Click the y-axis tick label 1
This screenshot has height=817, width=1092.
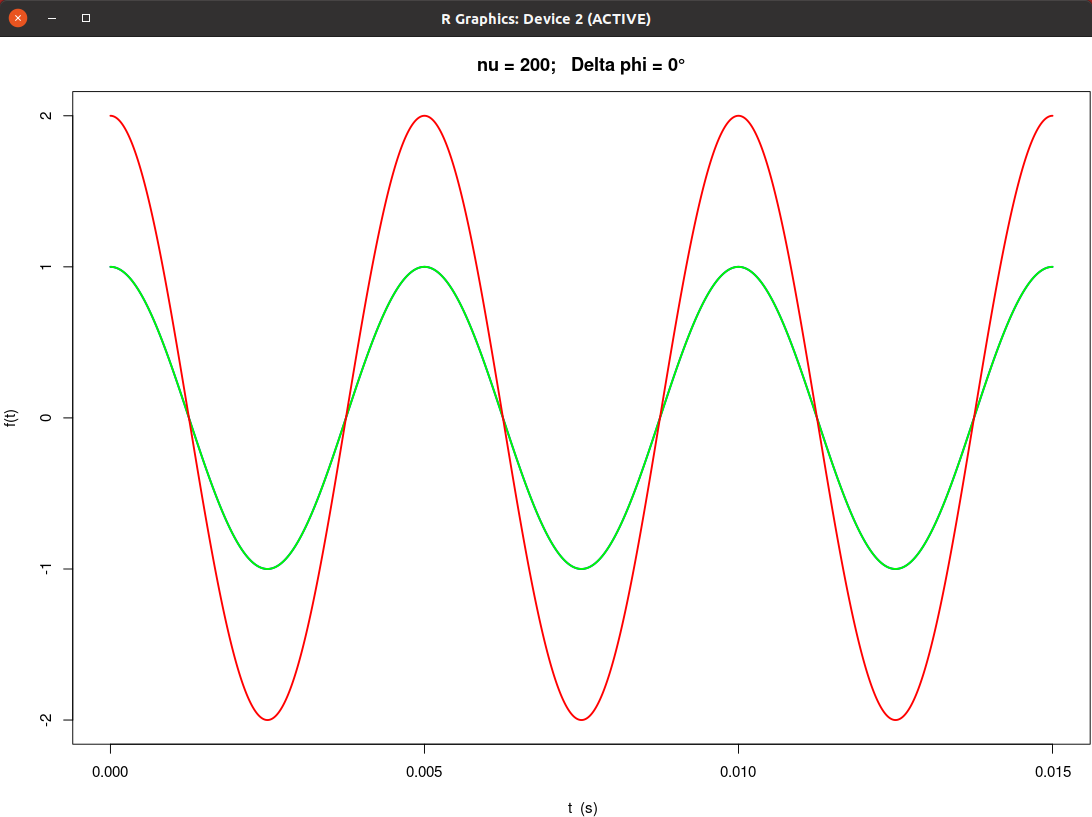(x=46, y=267)
